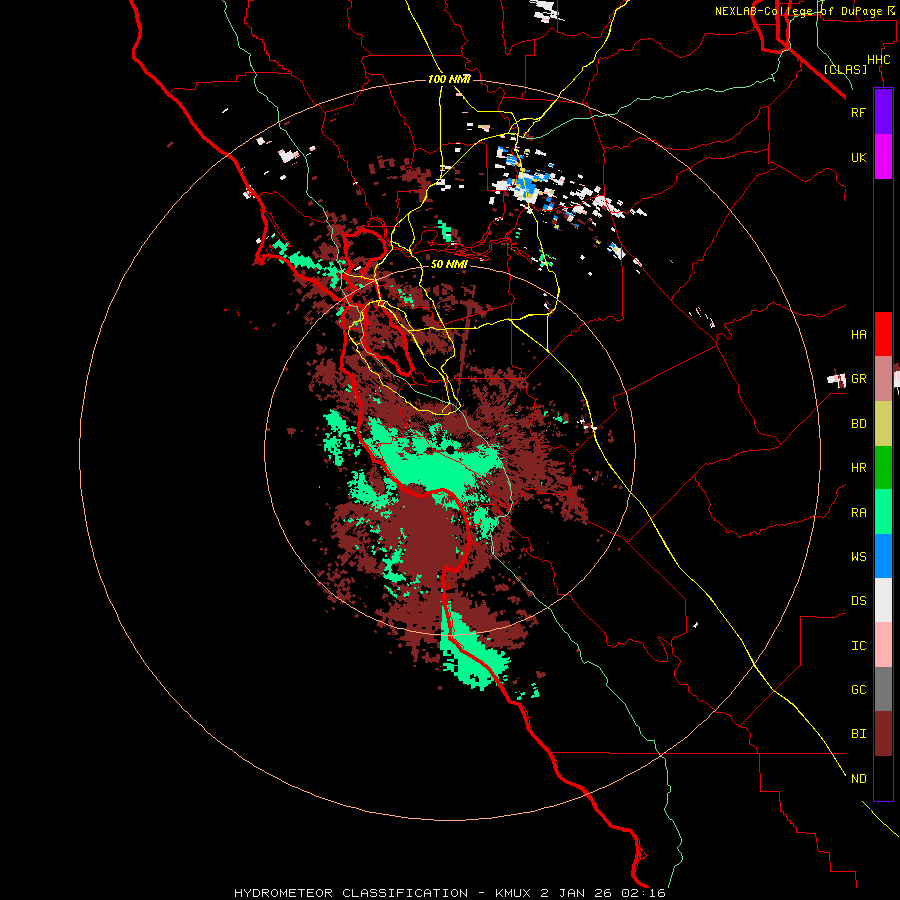Click the HR green legend swatch

click(x=883, y=468)
